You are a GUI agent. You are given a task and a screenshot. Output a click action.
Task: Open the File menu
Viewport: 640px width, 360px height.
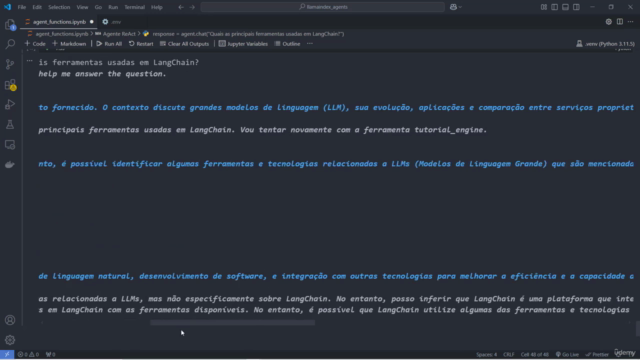pos(22,7)
